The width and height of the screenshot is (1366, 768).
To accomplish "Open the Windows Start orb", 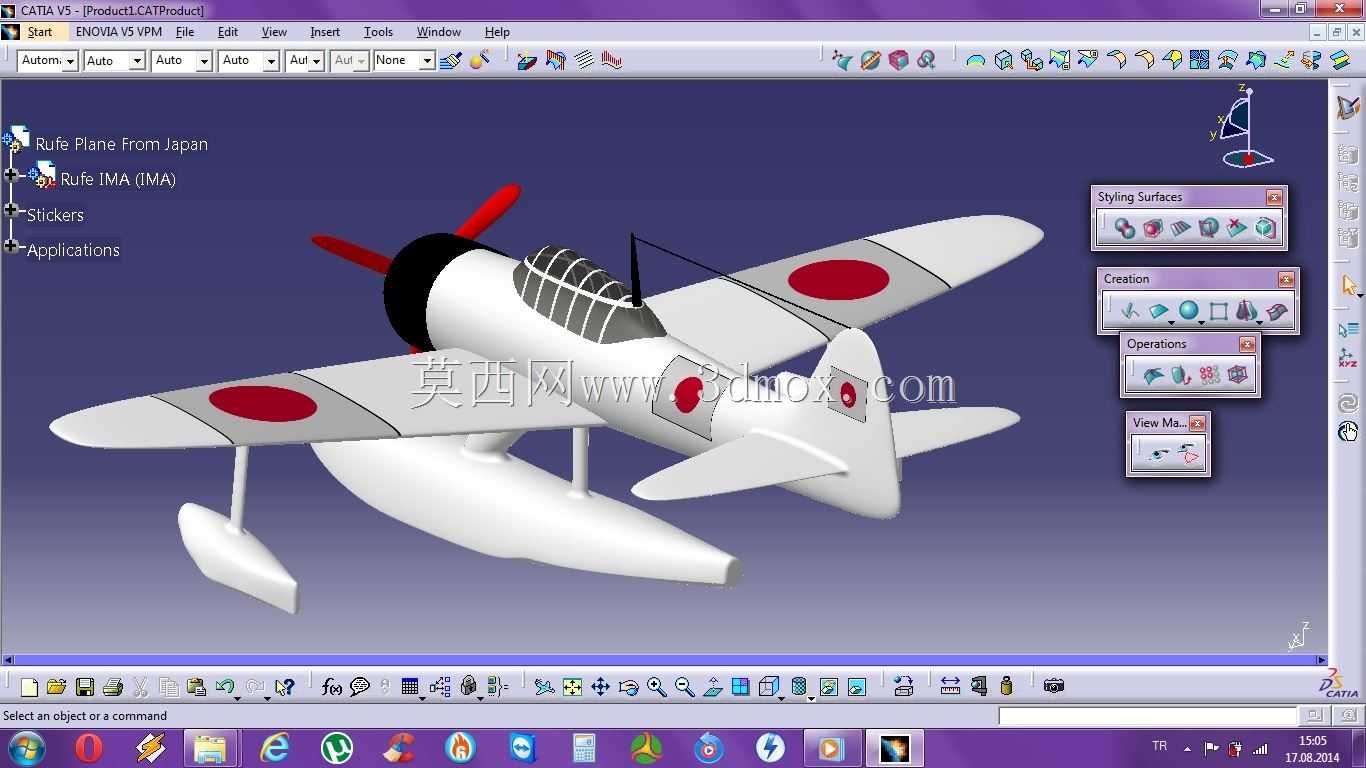I will click(x=26, y=747).
